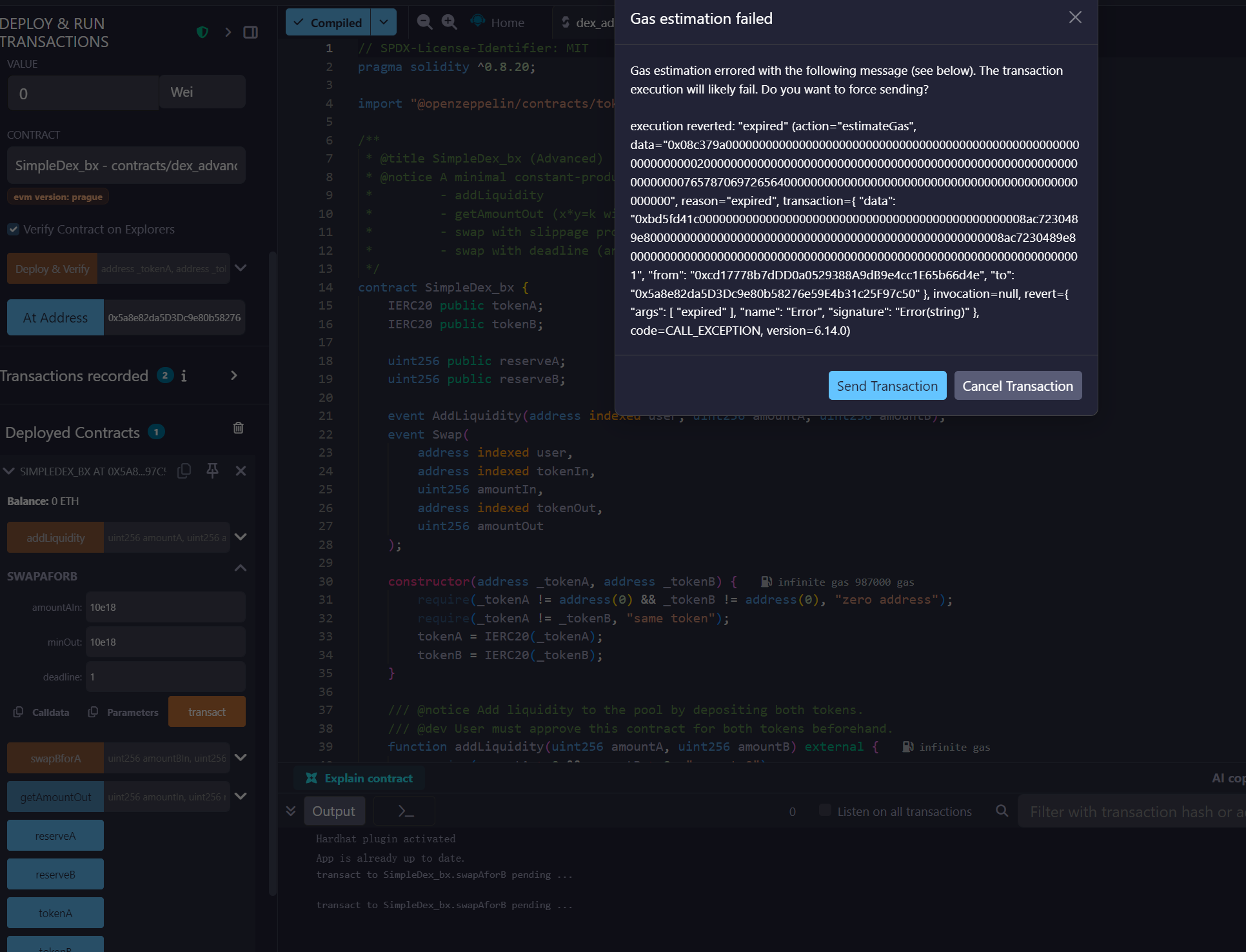
Task: Close the Gas estimation failed dialog
Action: [x=1074, y=17]
